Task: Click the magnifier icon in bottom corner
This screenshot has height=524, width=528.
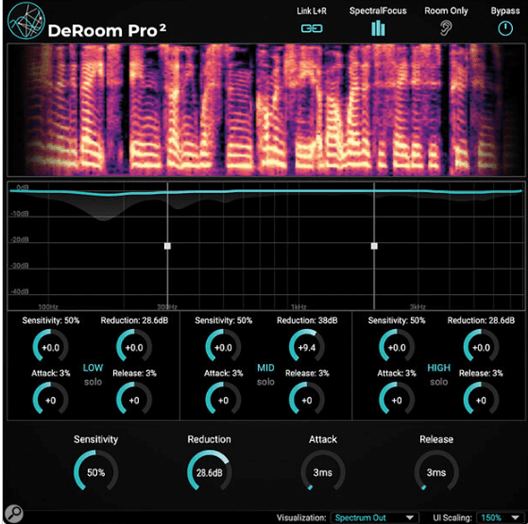Action: (14, 513)
